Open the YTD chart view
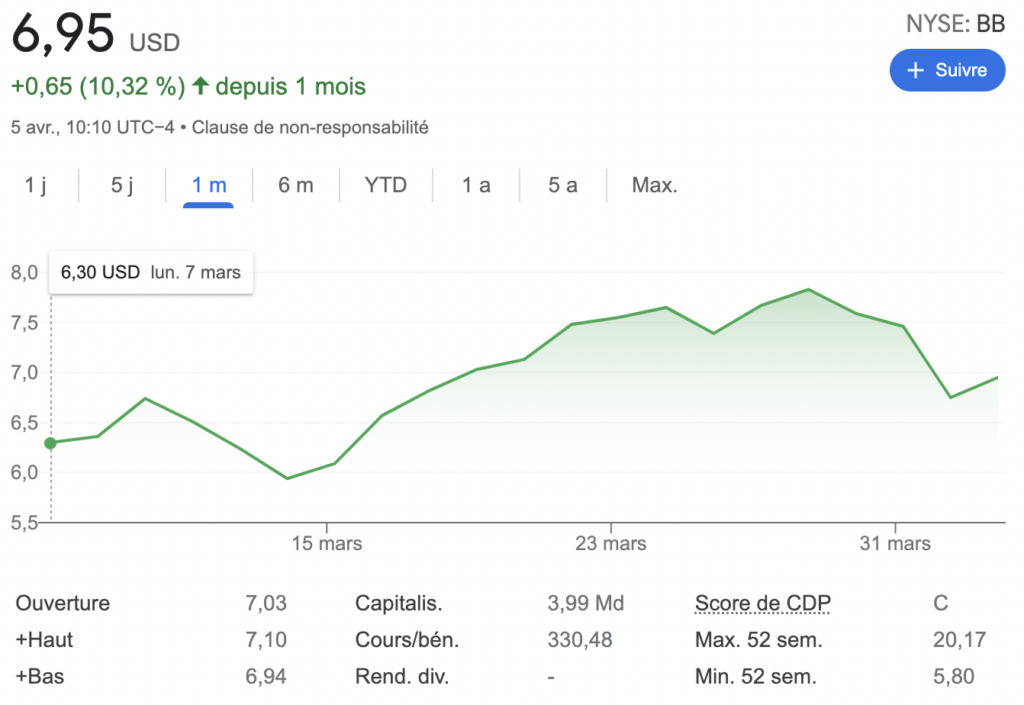Viewport: 1024px width, 705px height. (386, 185)
